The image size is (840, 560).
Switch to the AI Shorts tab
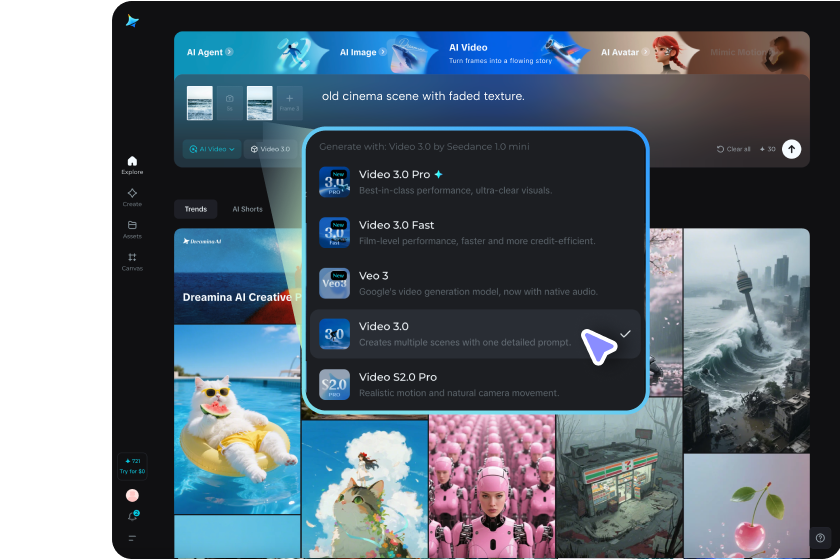[x=248, y=209]
